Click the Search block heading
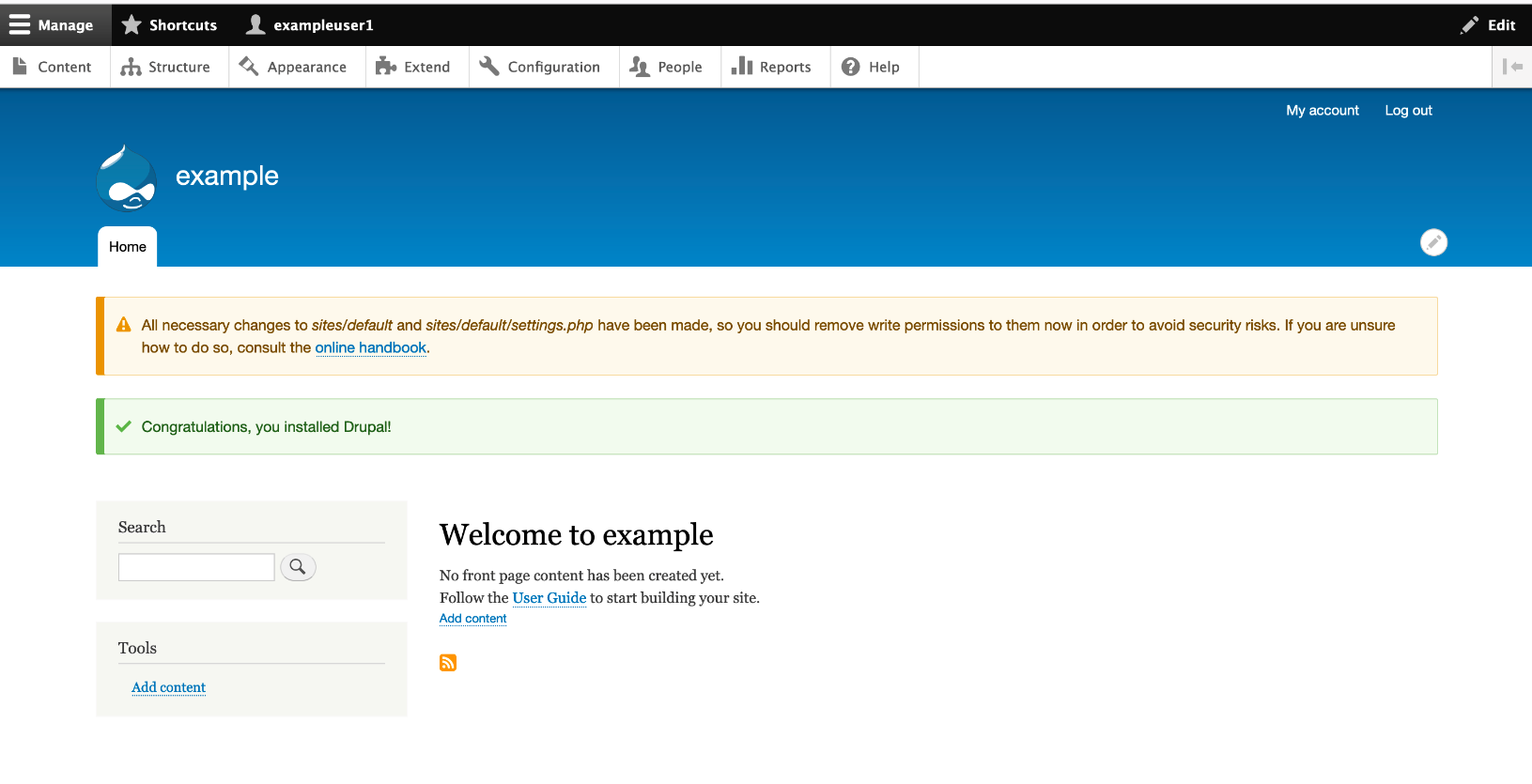Image resolution: width=1532 pixels, height=784 pixels. click(x=142, y=527)
